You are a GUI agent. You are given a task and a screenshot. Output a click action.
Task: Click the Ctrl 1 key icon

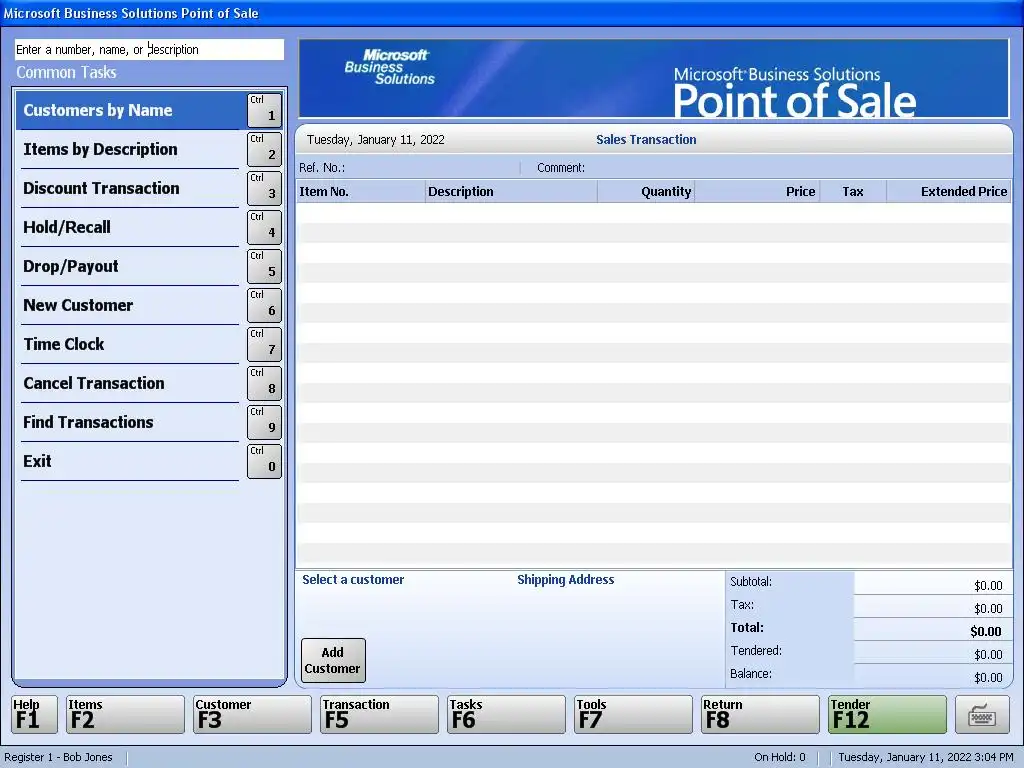pyautogui.click(x=264, y=110)
